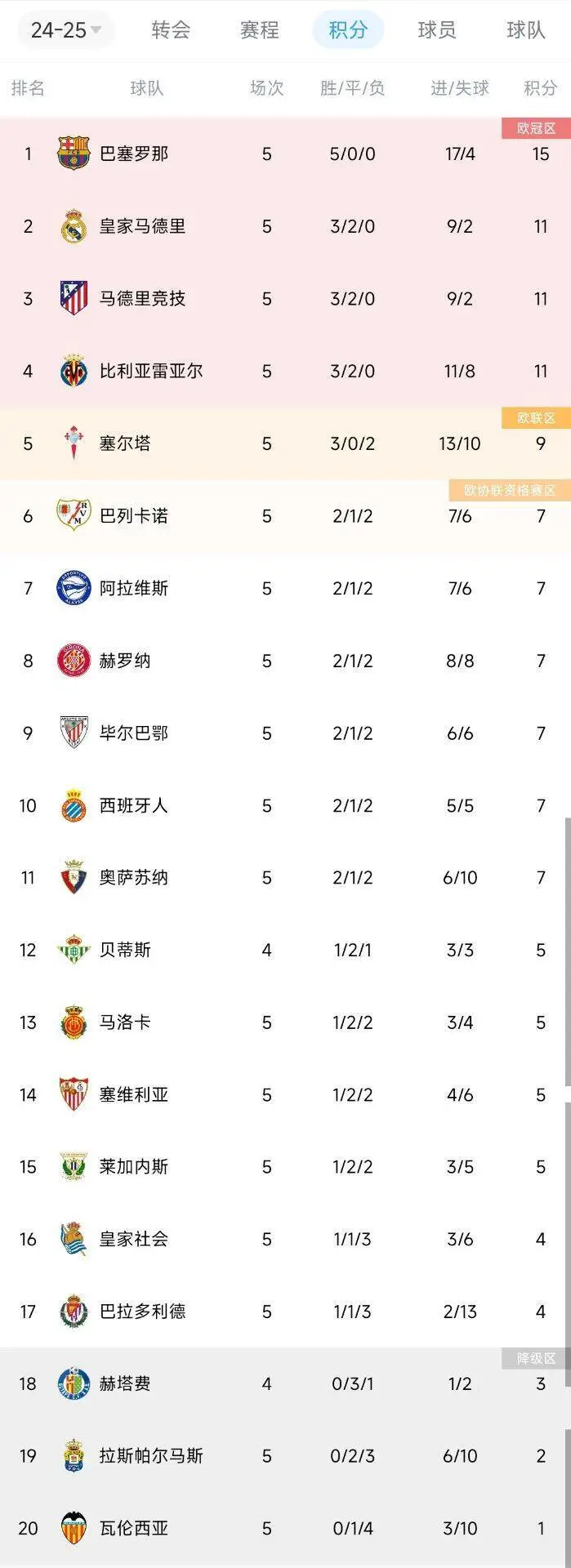This screenshot has width=571, height=1568.
Task: Open the 皇家社会 team name
Action: click(x=134, y=1240)
